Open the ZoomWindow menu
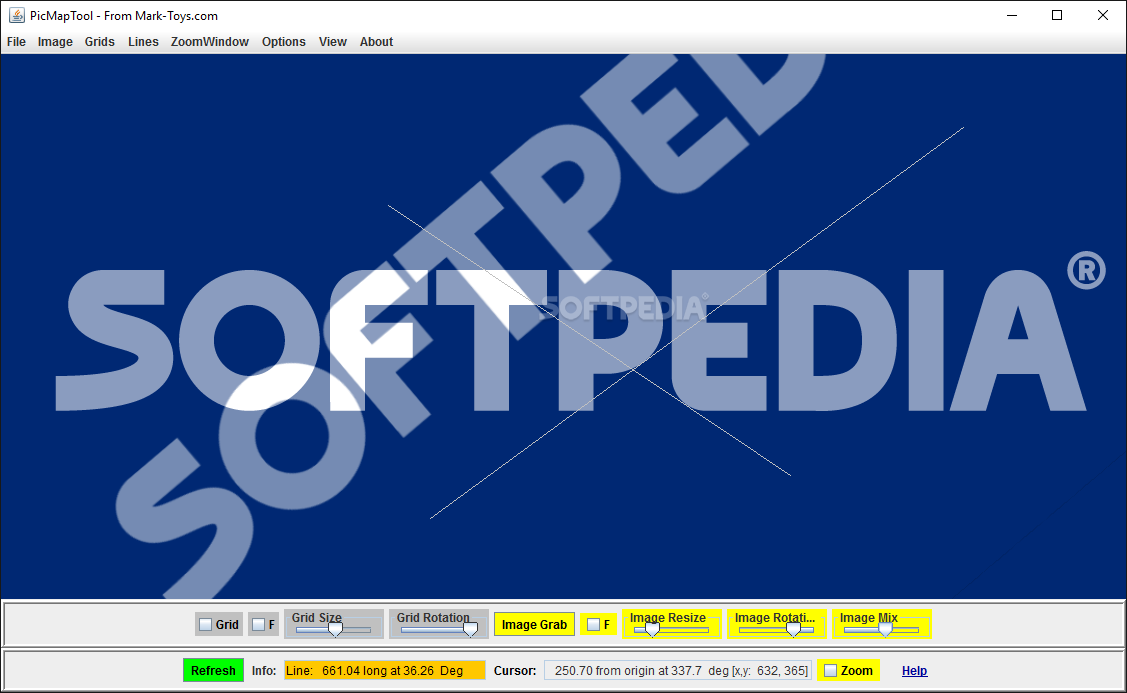 tap(210, 42)
